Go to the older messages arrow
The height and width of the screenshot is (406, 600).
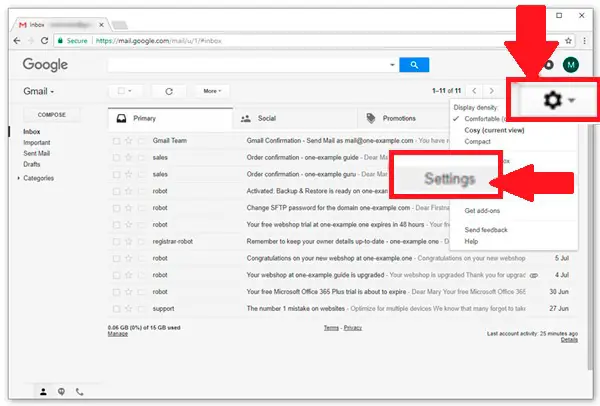pos(491,91)
